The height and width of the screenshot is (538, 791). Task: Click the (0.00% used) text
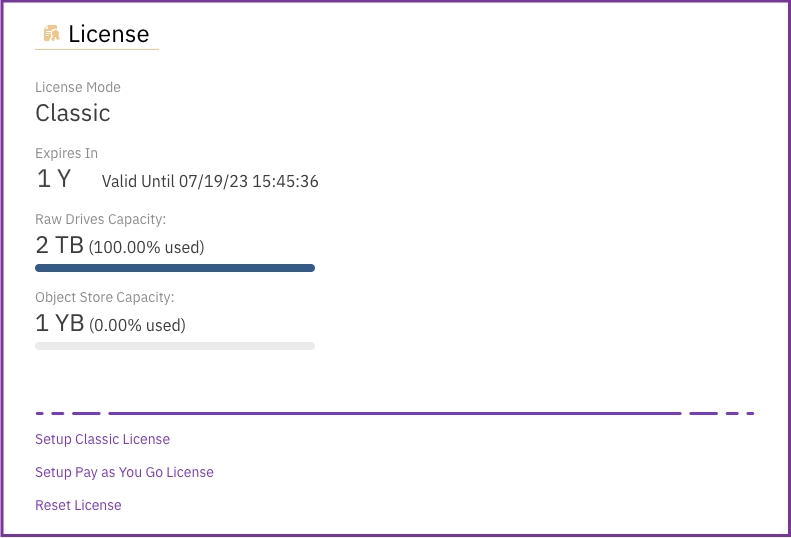[x=137, y=325]
